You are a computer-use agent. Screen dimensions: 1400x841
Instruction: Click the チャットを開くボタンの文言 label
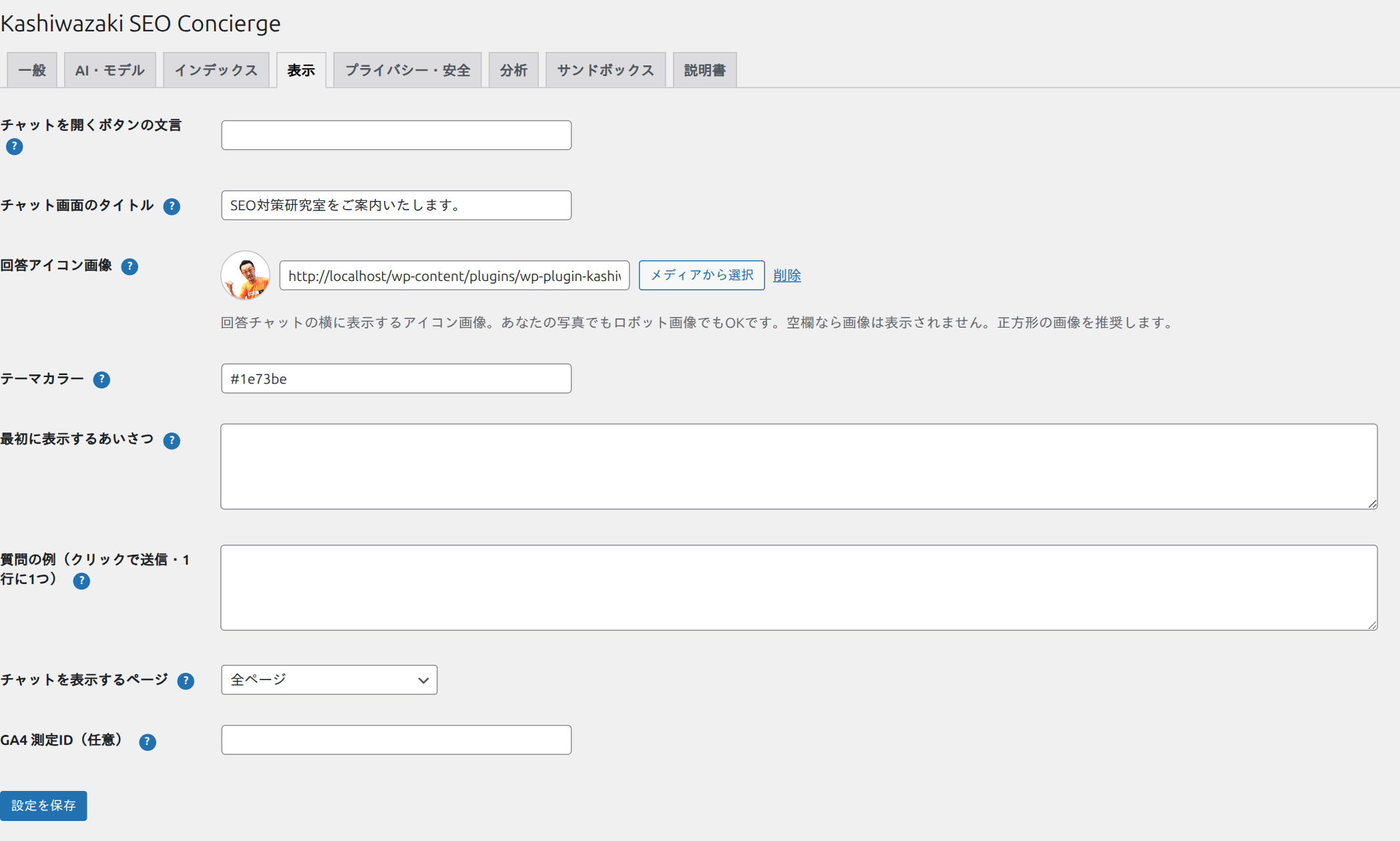(91, 125)
